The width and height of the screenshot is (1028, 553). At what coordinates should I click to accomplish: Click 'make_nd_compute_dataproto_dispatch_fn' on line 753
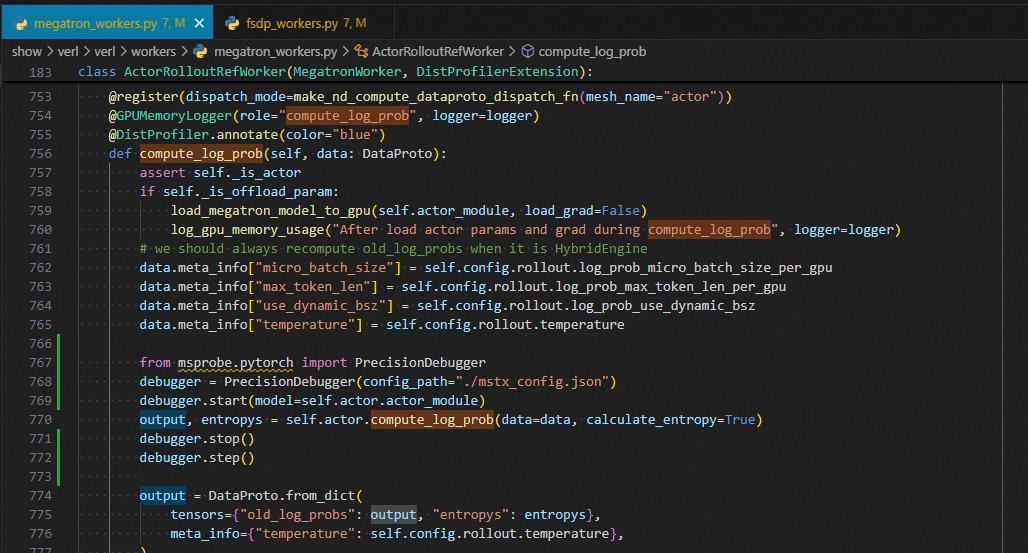(436, 96)
